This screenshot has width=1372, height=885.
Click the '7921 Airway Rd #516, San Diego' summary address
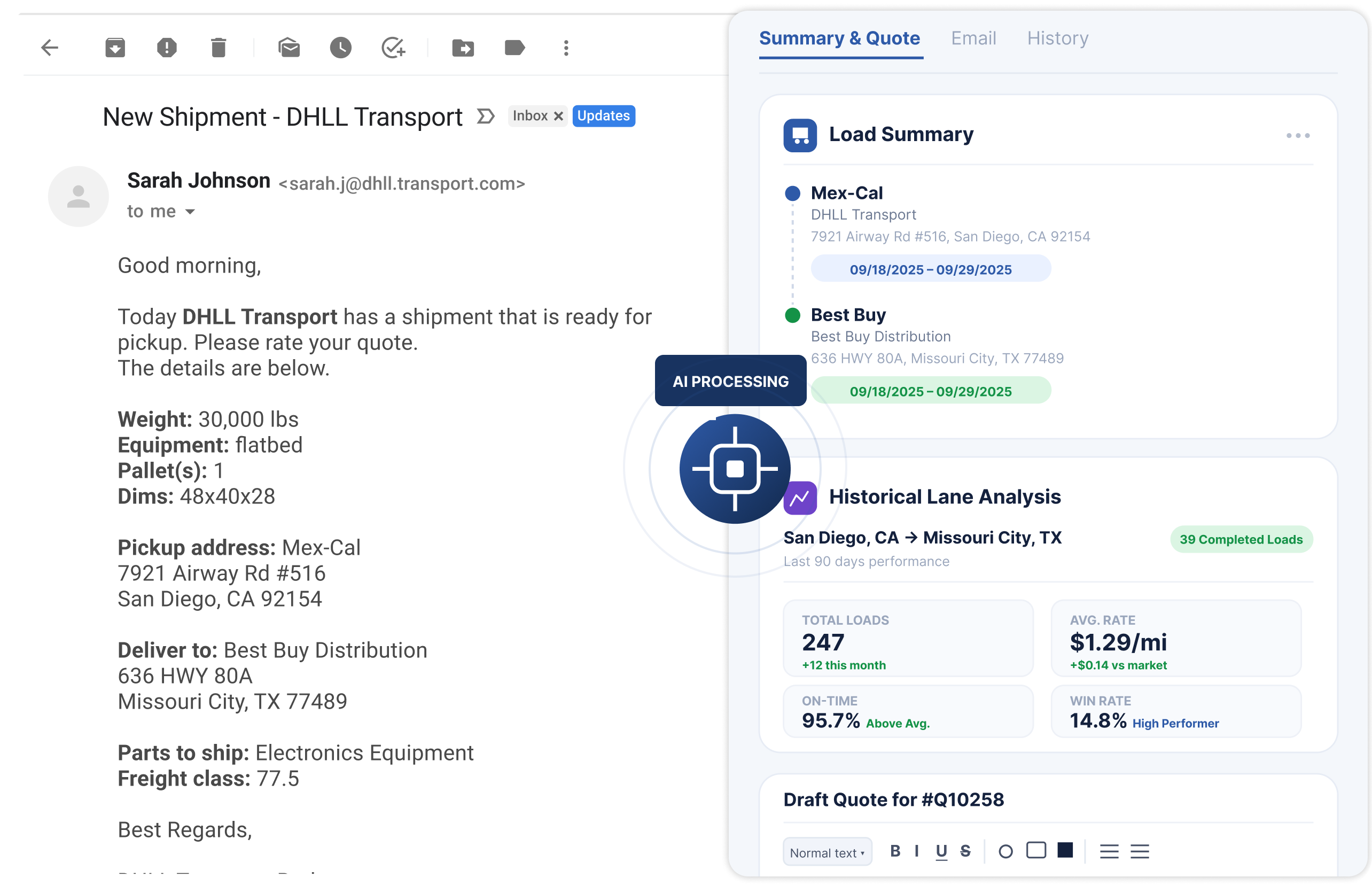[950, 237]
